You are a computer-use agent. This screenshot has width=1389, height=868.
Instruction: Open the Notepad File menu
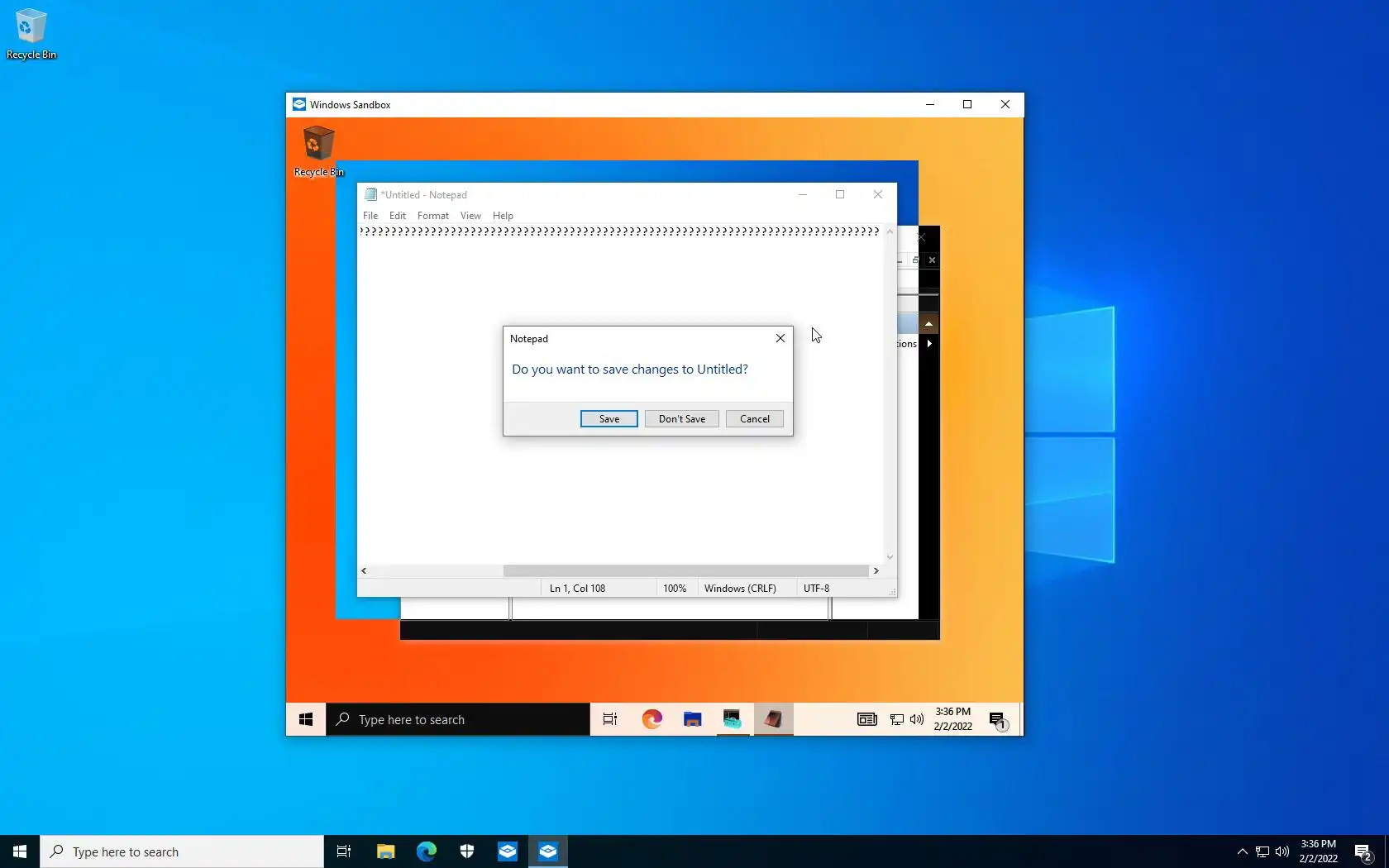(x=370, y=216)
